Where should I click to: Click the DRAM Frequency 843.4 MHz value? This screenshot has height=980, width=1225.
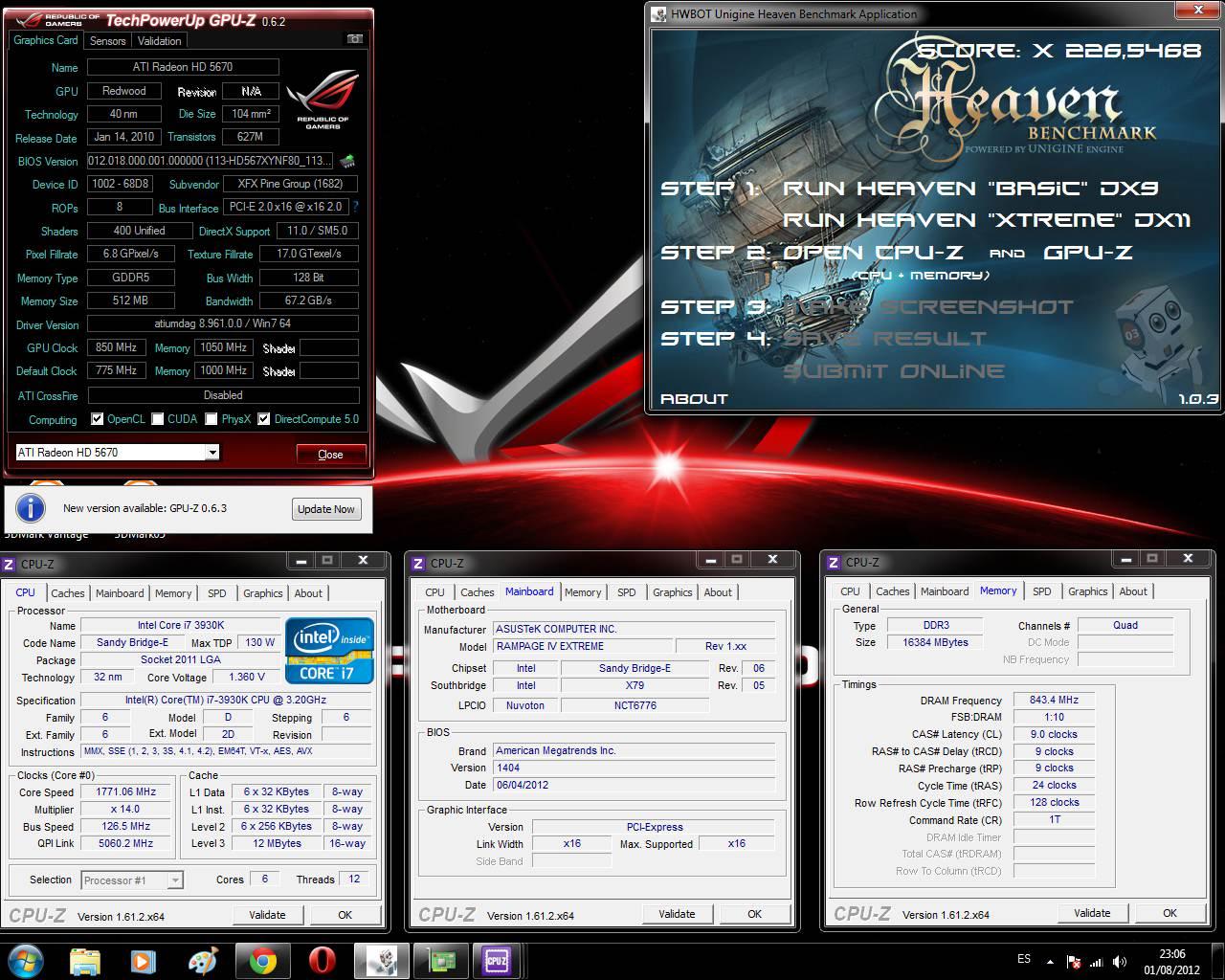click(1054, 701)
